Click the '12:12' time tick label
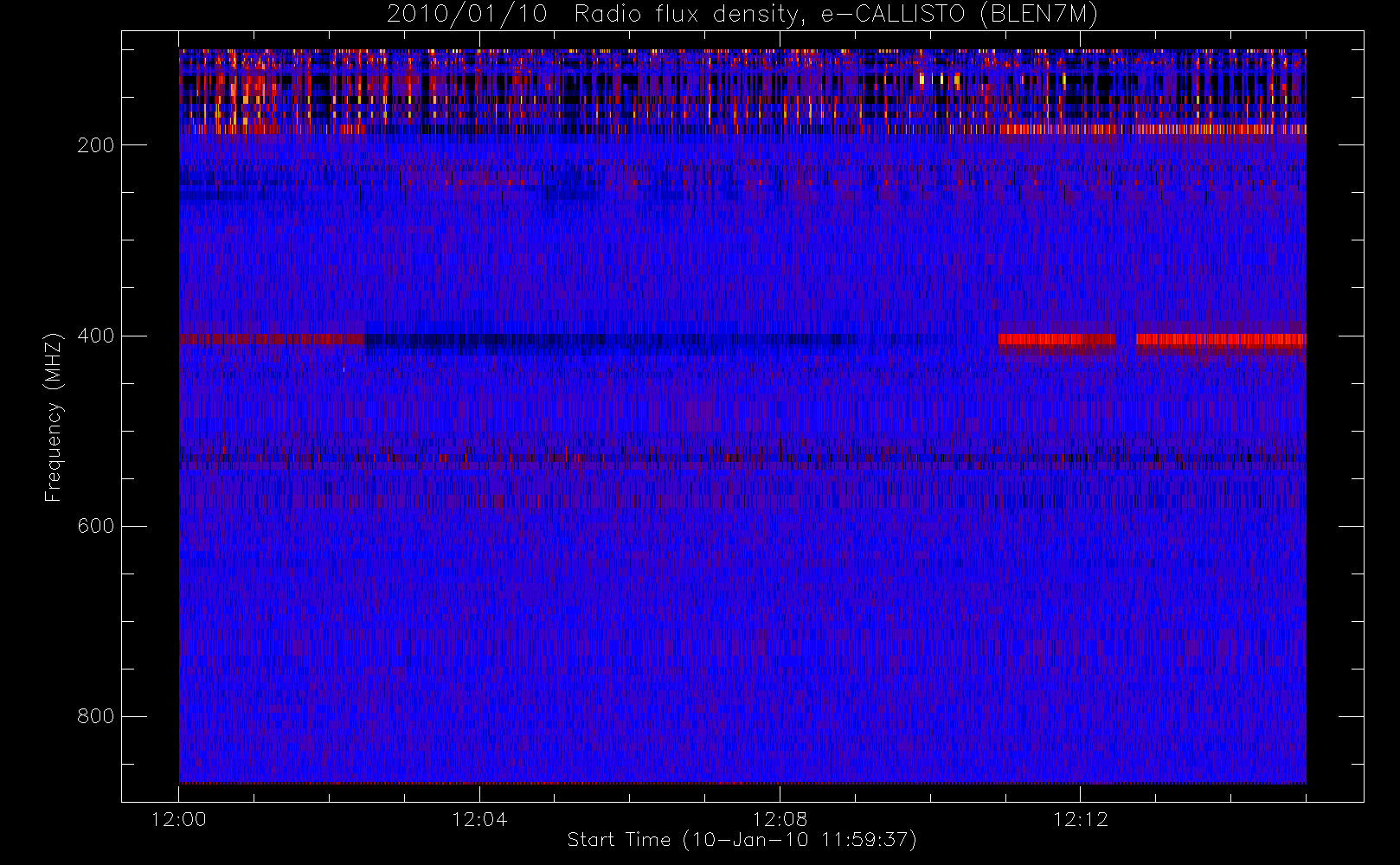The width and height of the screenshot is (1400, 865). [x=1080, y=819]
